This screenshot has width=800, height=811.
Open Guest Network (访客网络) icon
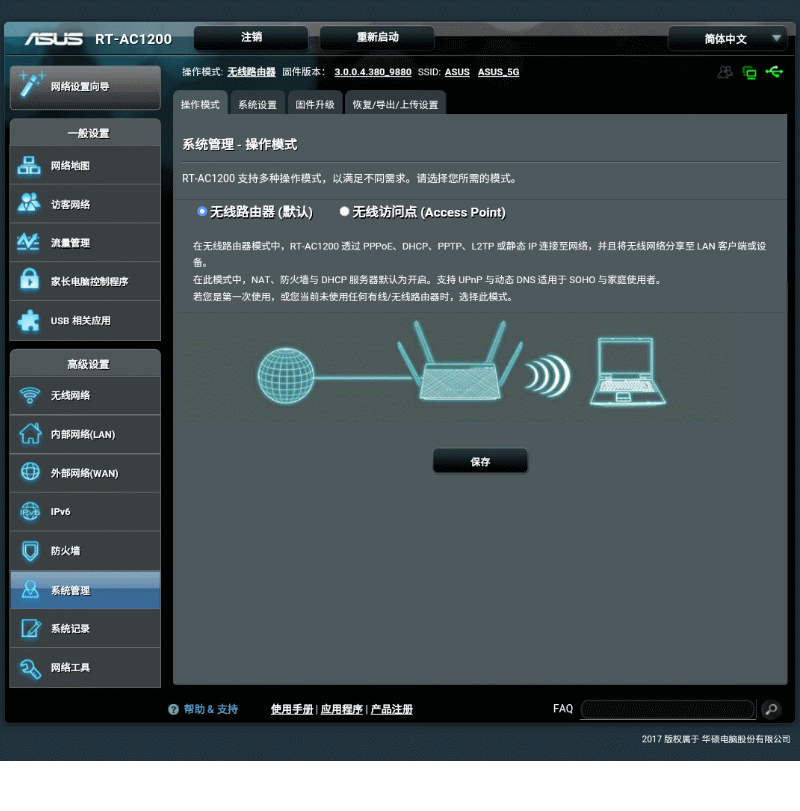pyautogui.click(x=29, y=203)
